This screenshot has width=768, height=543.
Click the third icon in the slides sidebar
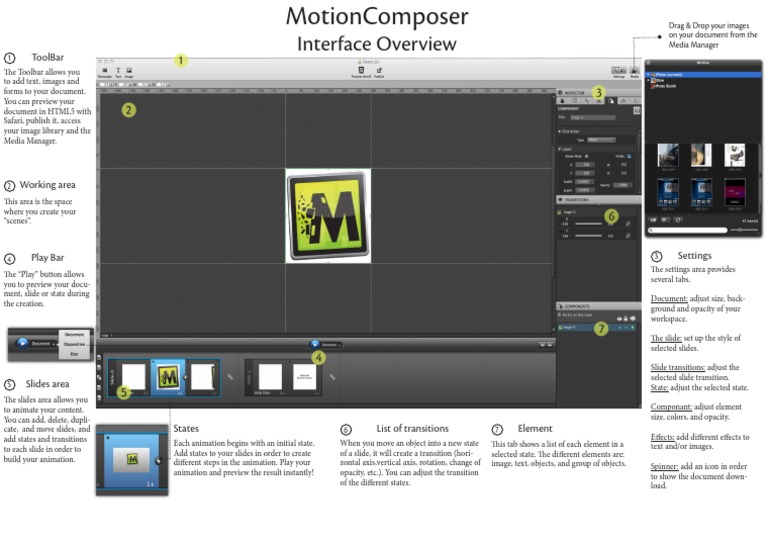pos(99,378)
